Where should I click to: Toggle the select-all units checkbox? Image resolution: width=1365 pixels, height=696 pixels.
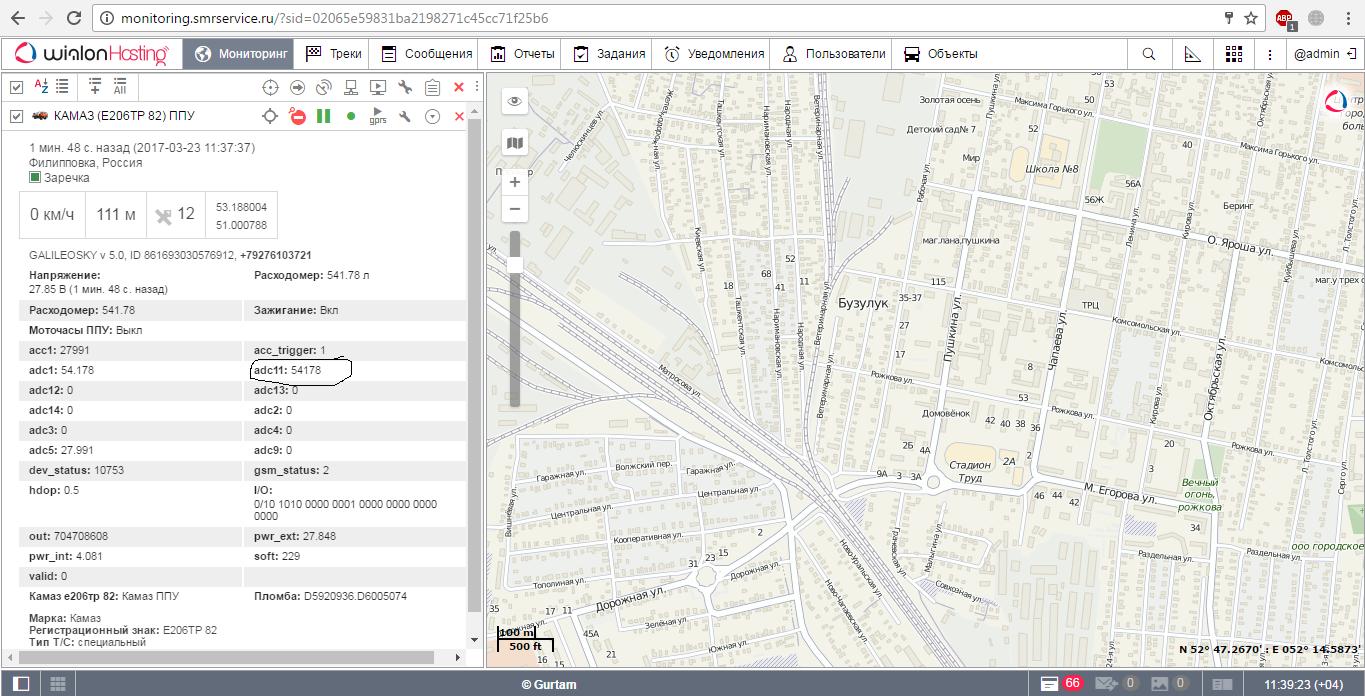click(16, 87)
